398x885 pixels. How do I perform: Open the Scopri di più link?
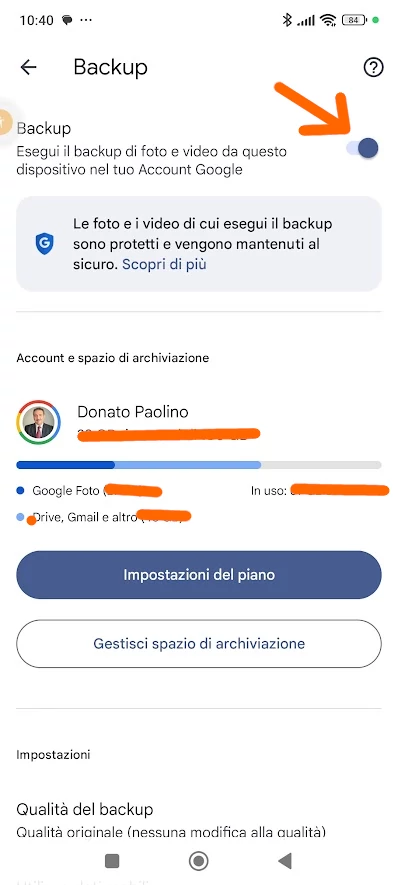[x=164, y=264]
